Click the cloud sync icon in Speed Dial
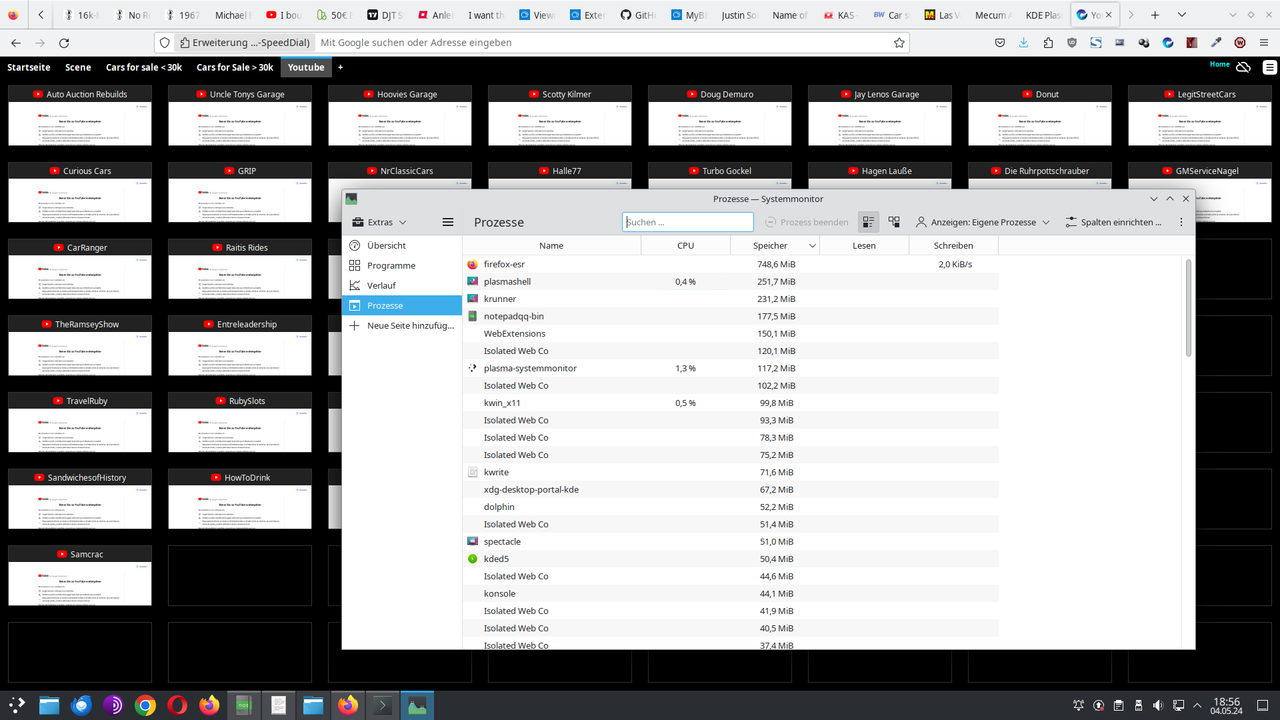This screenshot has height=720, width=1280. [1243, 67]
